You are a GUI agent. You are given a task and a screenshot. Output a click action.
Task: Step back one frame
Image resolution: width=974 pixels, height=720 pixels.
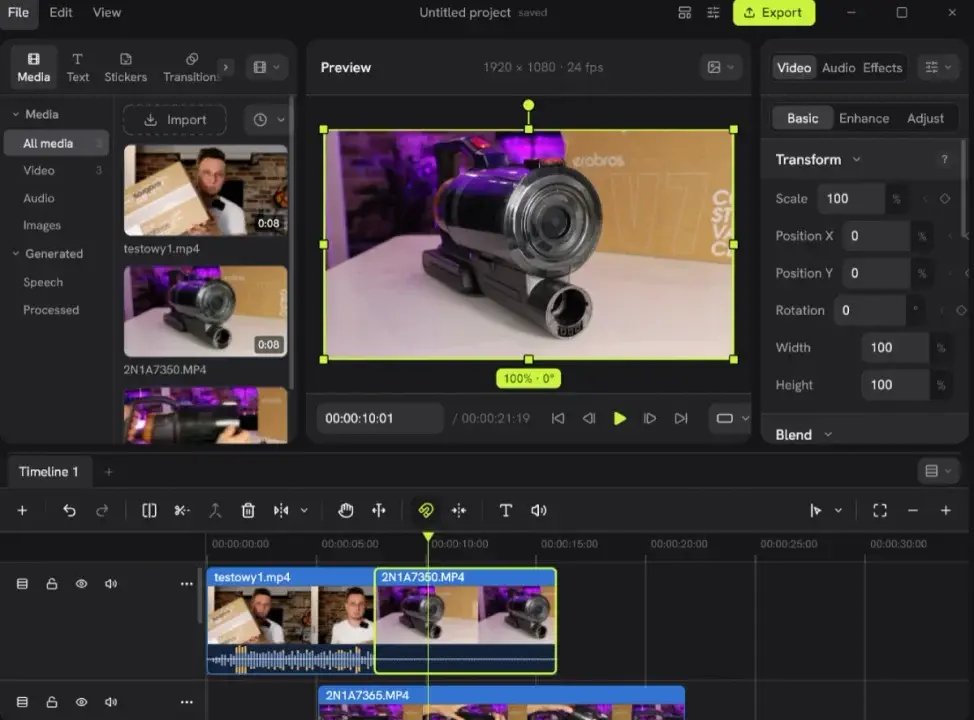pos(589,419)
